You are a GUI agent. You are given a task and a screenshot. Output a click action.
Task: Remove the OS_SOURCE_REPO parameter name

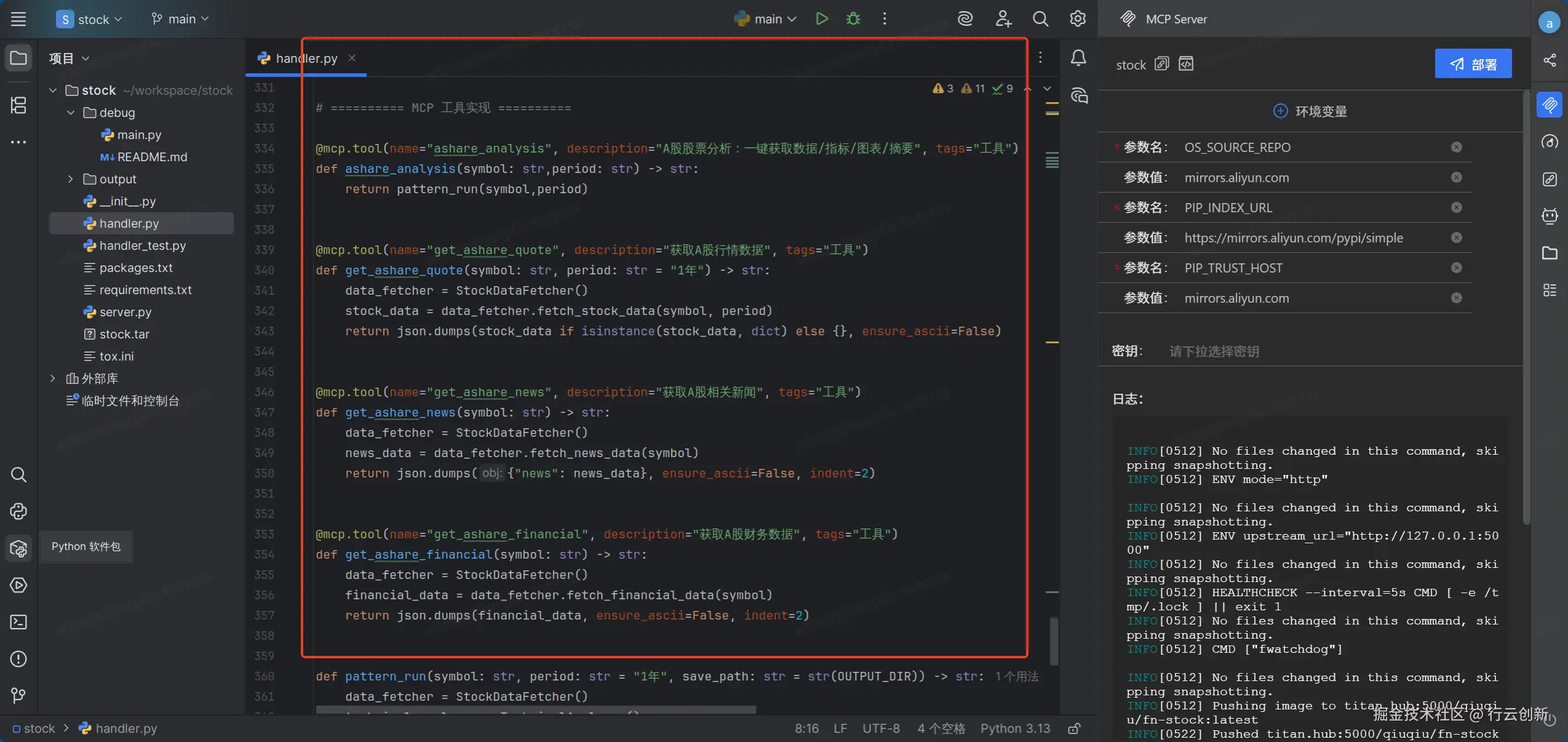click(x=1456, y=147)
